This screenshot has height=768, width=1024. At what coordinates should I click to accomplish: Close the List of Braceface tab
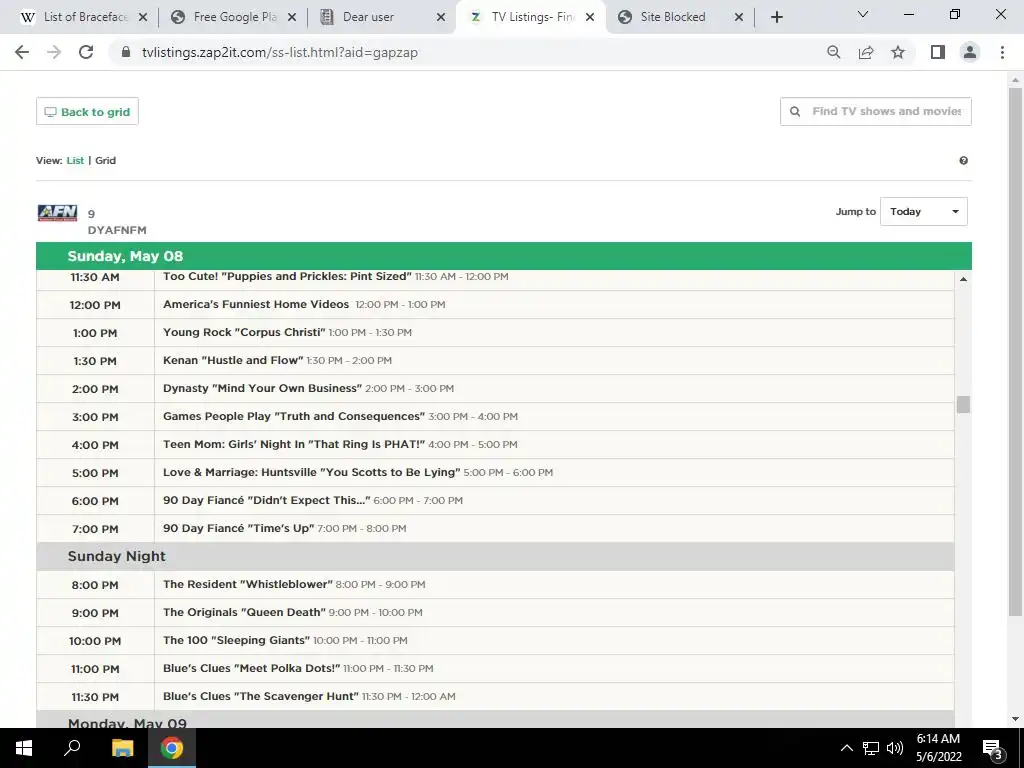143,17
